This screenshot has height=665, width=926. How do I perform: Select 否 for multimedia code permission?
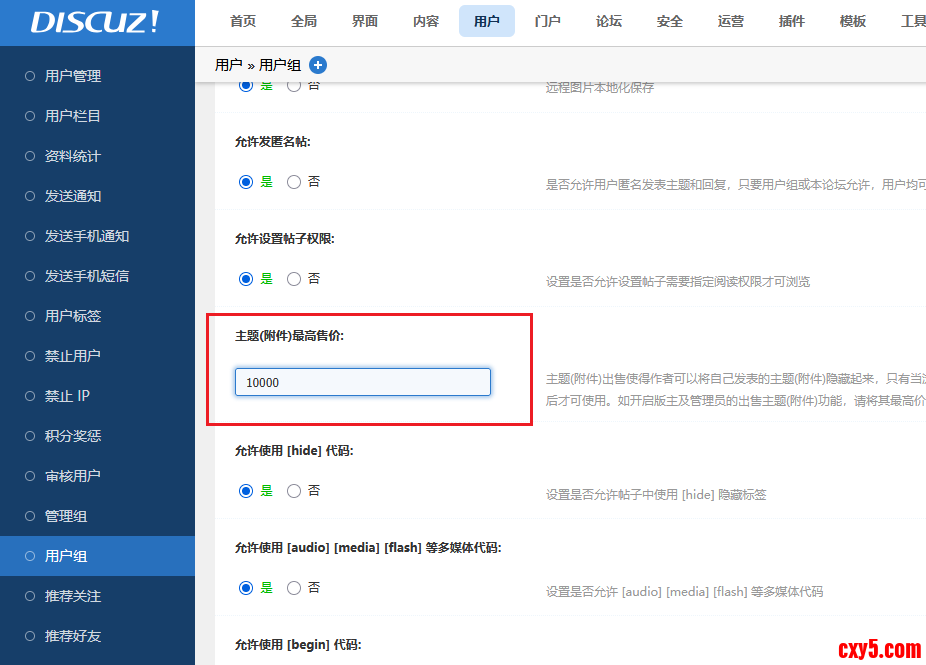pyautogui.click(x=293, y=587)
